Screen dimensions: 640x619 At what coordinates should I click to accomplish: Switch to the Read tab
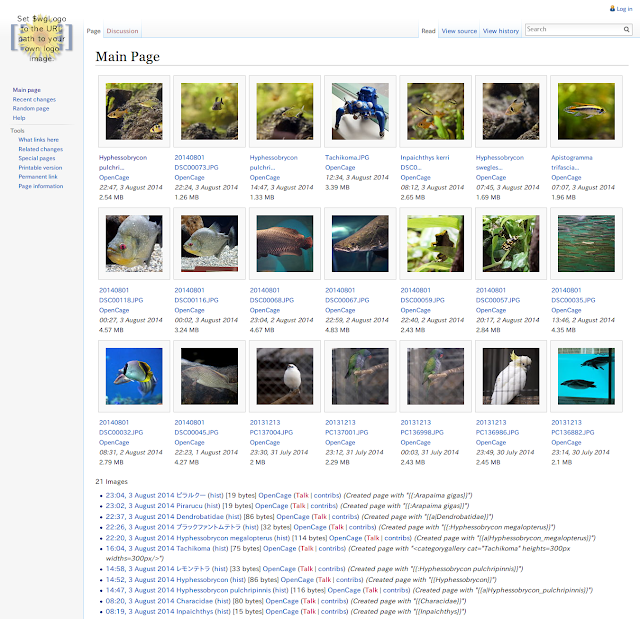coord(428,31)
